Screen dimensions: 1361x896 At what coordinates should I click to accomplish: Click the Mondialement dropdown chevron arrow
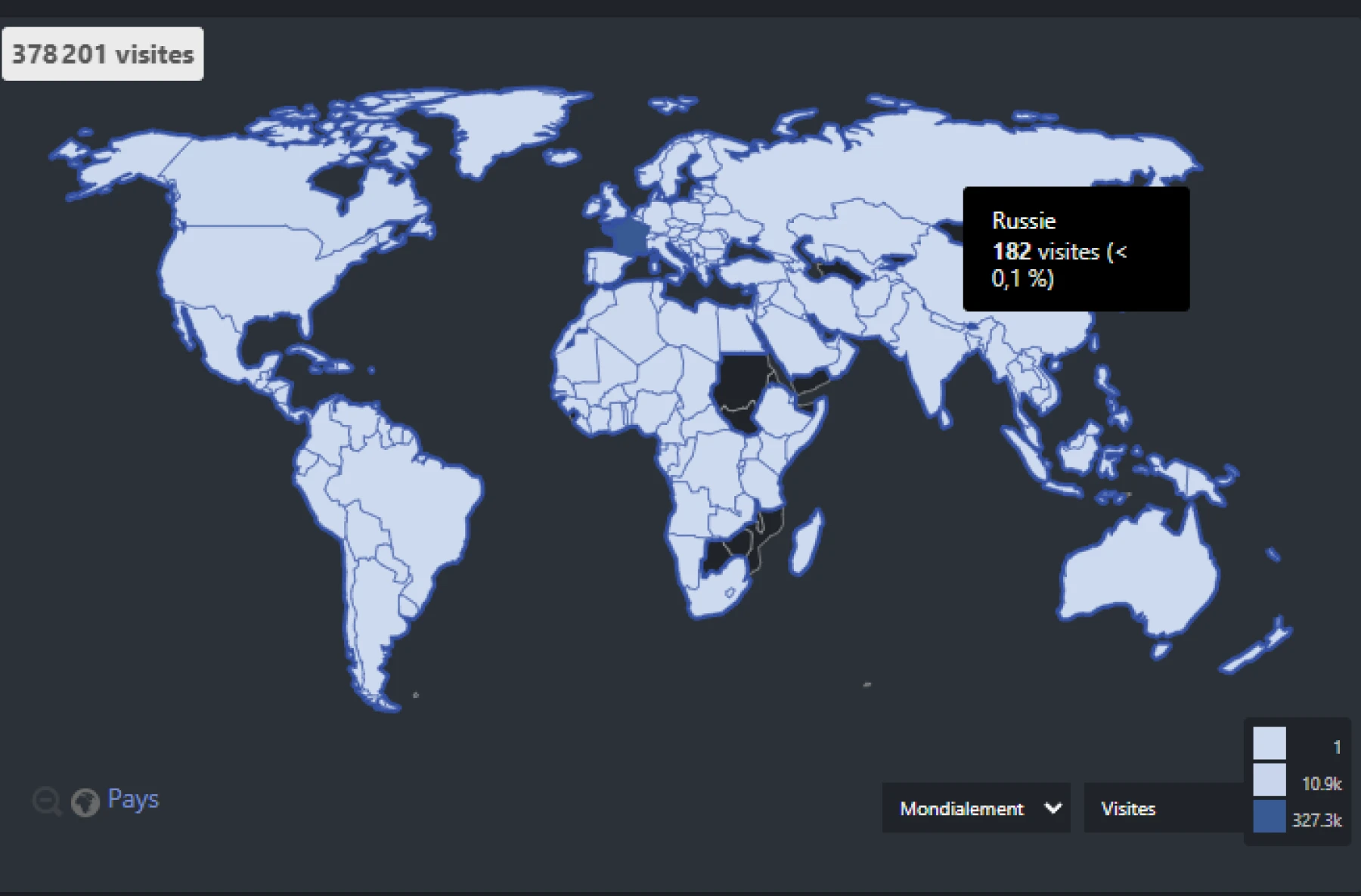[1053, 808]
